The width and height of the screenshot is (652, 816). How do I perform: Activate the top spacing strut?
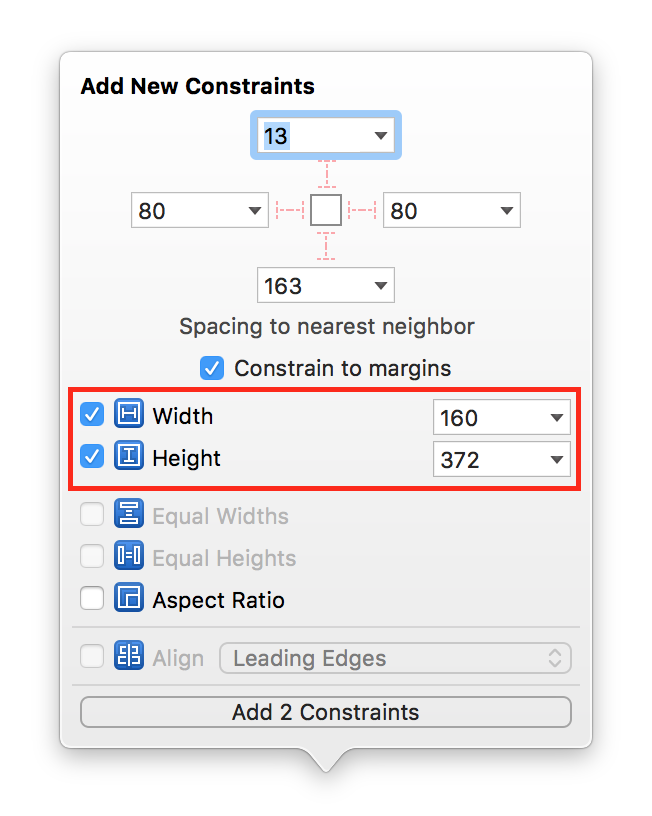tap(326, 174)
